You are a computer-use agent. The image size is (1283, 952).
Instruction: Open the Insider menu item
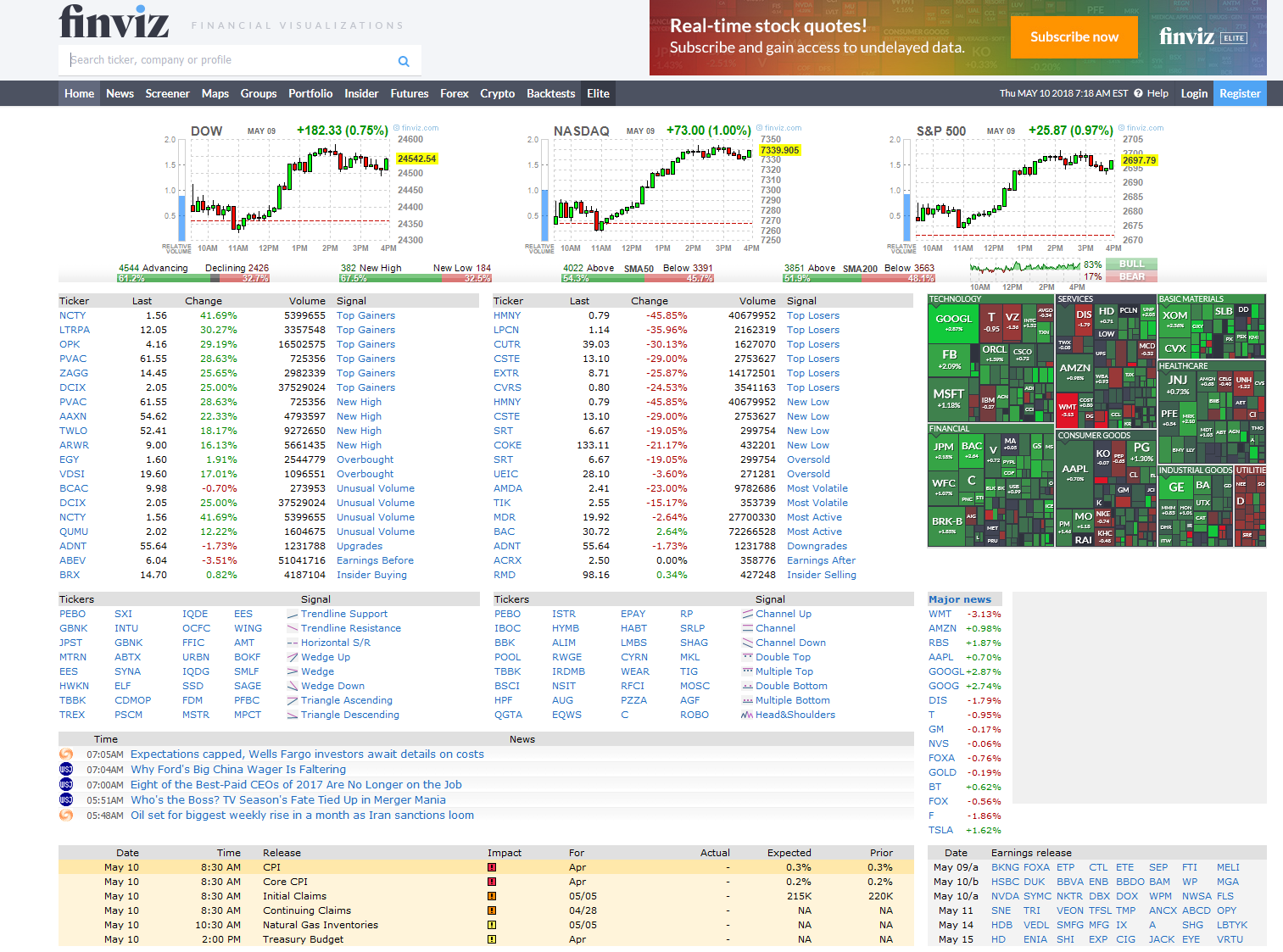pyautogui.click(x=361, y=93)
